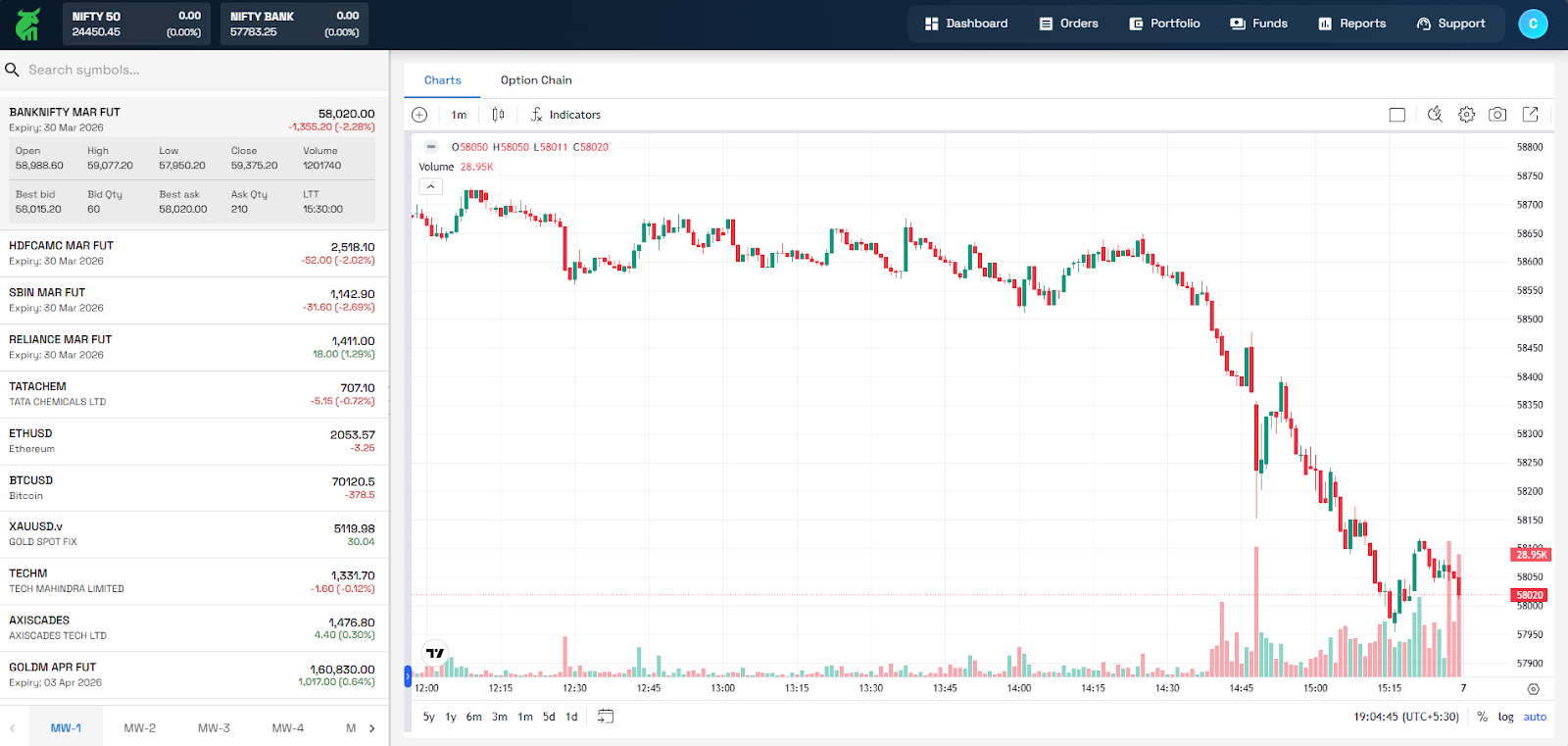Show previous watchlist tabs with left arrow
Image resolution: width=1568 pixels, height=746 pixels.
point(13,728)
